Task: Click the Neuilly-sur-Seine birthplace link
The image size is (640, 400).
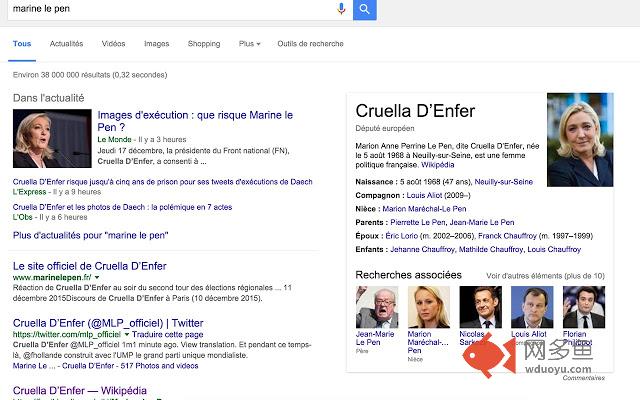Action: pyautogui.click(x=504, y=182)
